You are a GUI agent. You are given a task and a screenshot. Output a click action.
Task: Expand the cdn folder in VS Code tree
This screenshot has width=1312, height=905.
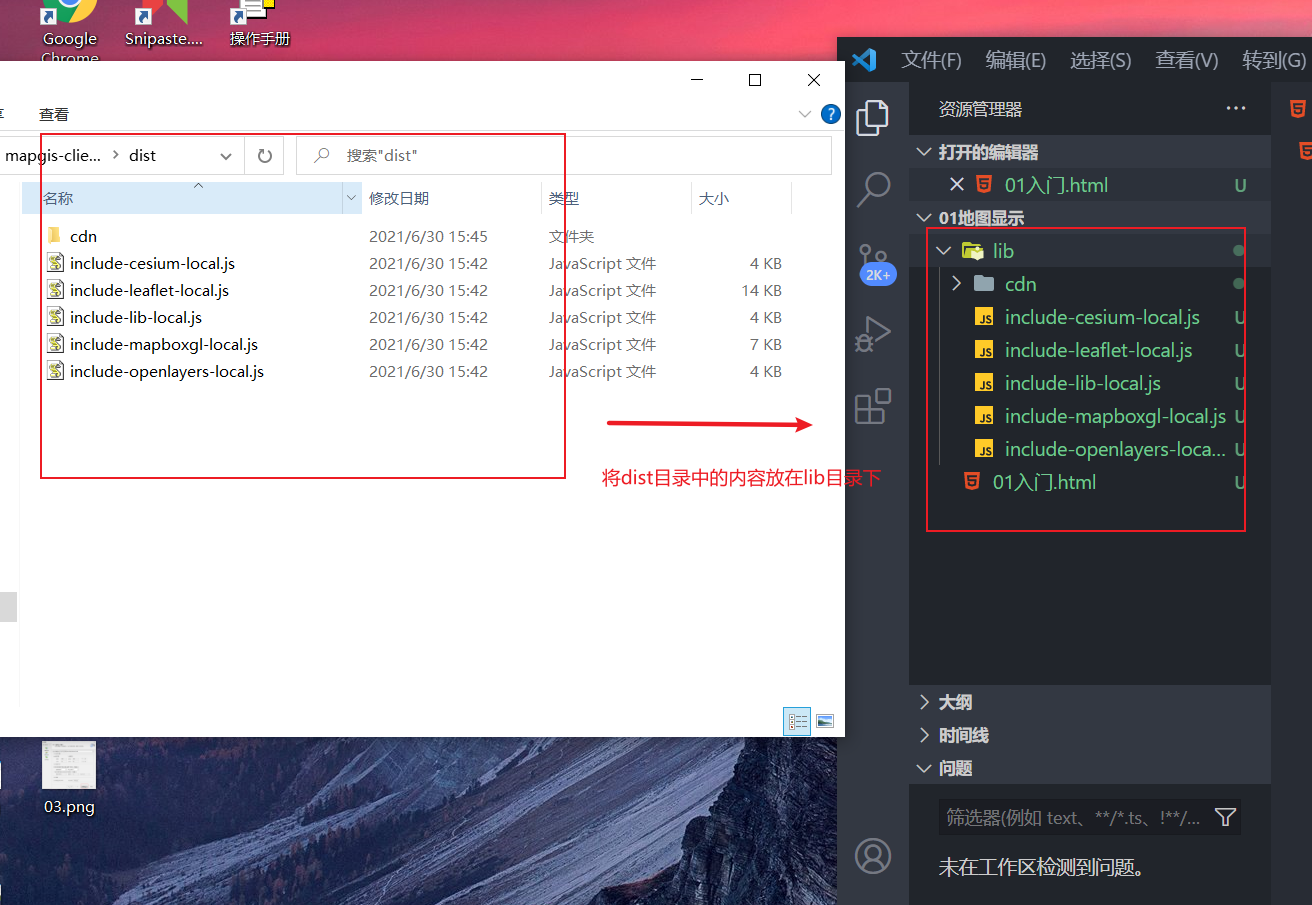(x=956, y=284)
